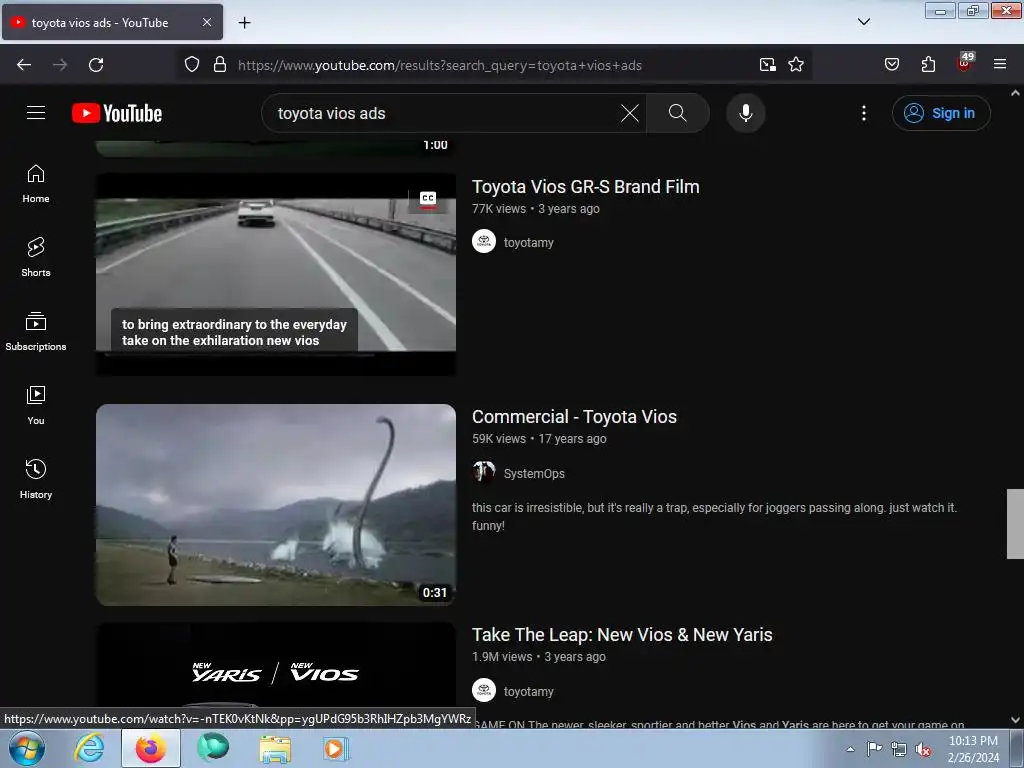The height and width of the screenshot is (768, 1024).
Task: Clear the search box with the X icon
Action: pos(630,113)
